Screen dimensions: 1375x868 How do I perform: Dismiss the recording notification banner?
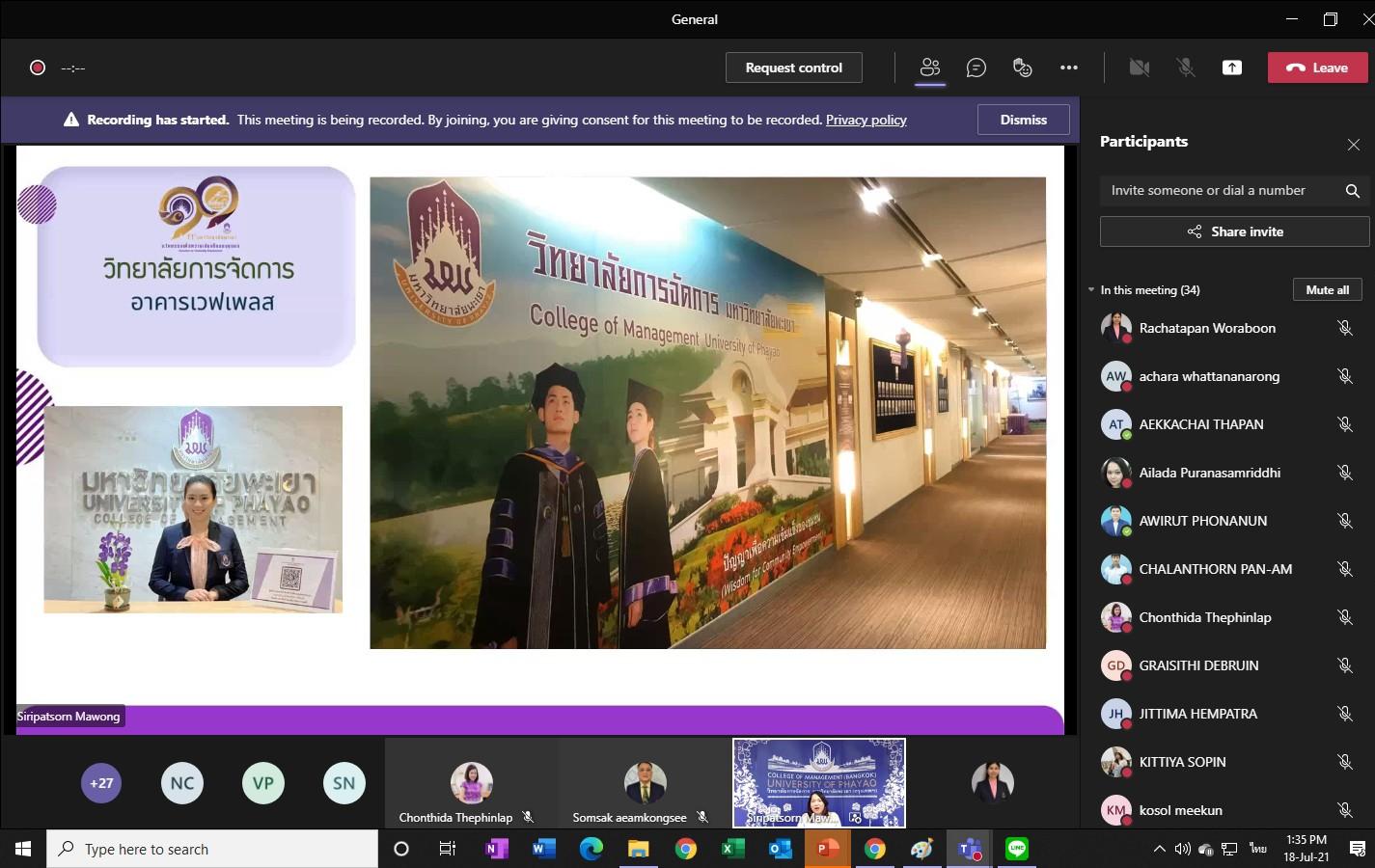click(1024, 120)
